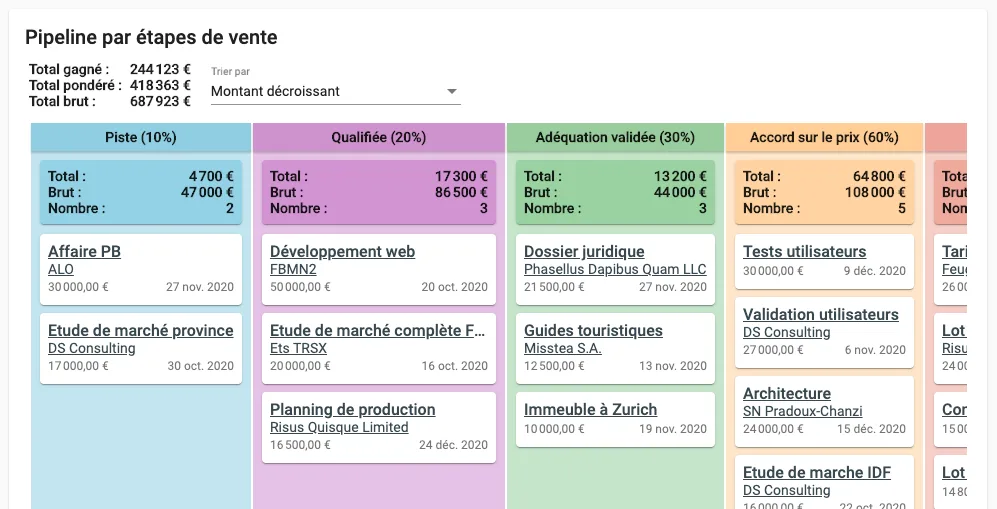The width and height of the screenshot is (997, 509).
Task: Open the Dossier juridique deal
Action: point(584,252)
